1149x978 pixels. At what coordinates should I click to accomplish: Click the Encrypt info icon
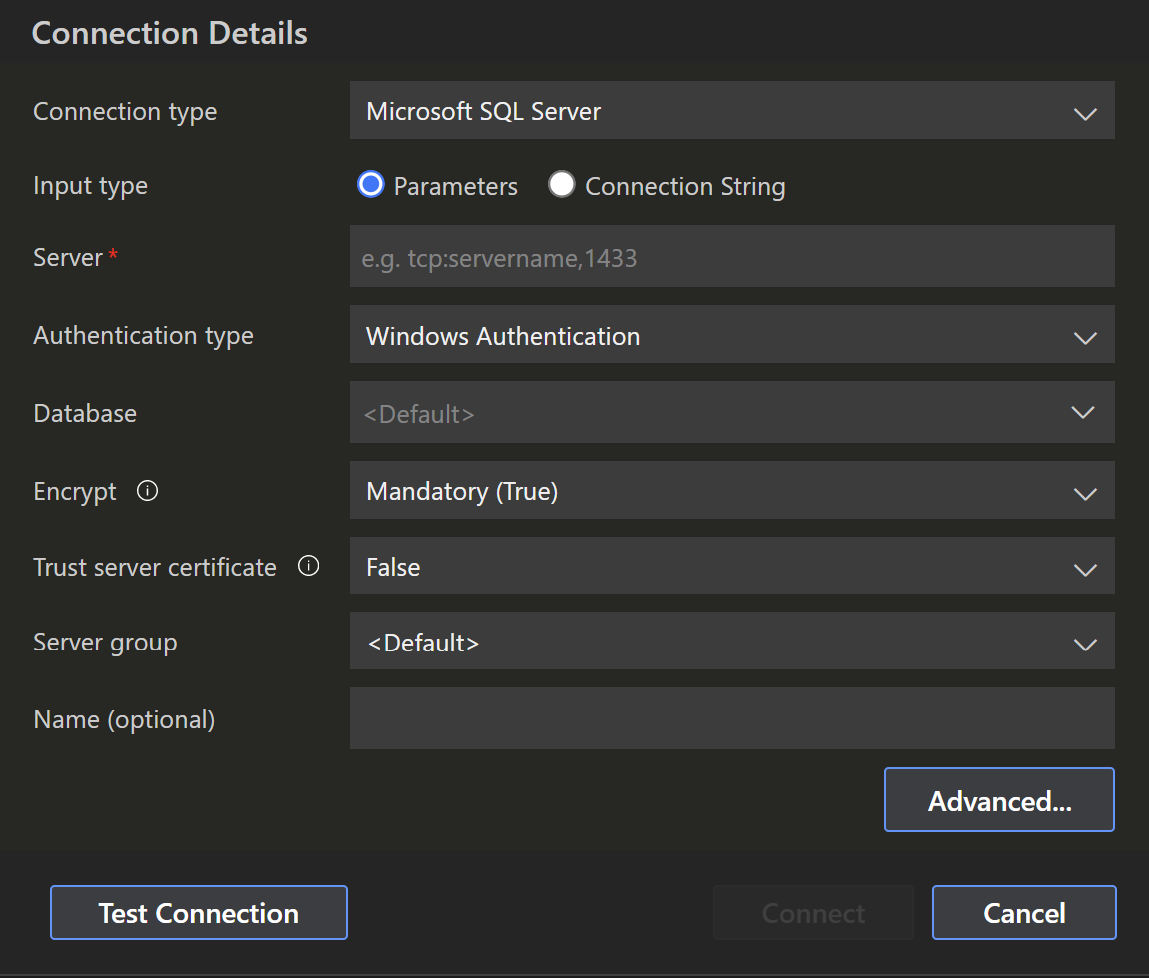147,490
